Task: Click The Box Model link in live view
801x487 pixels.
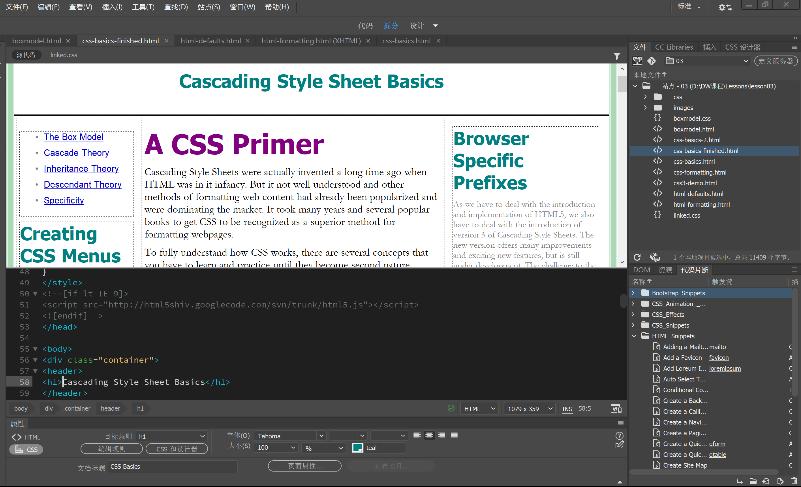Action: pos(74,137)
